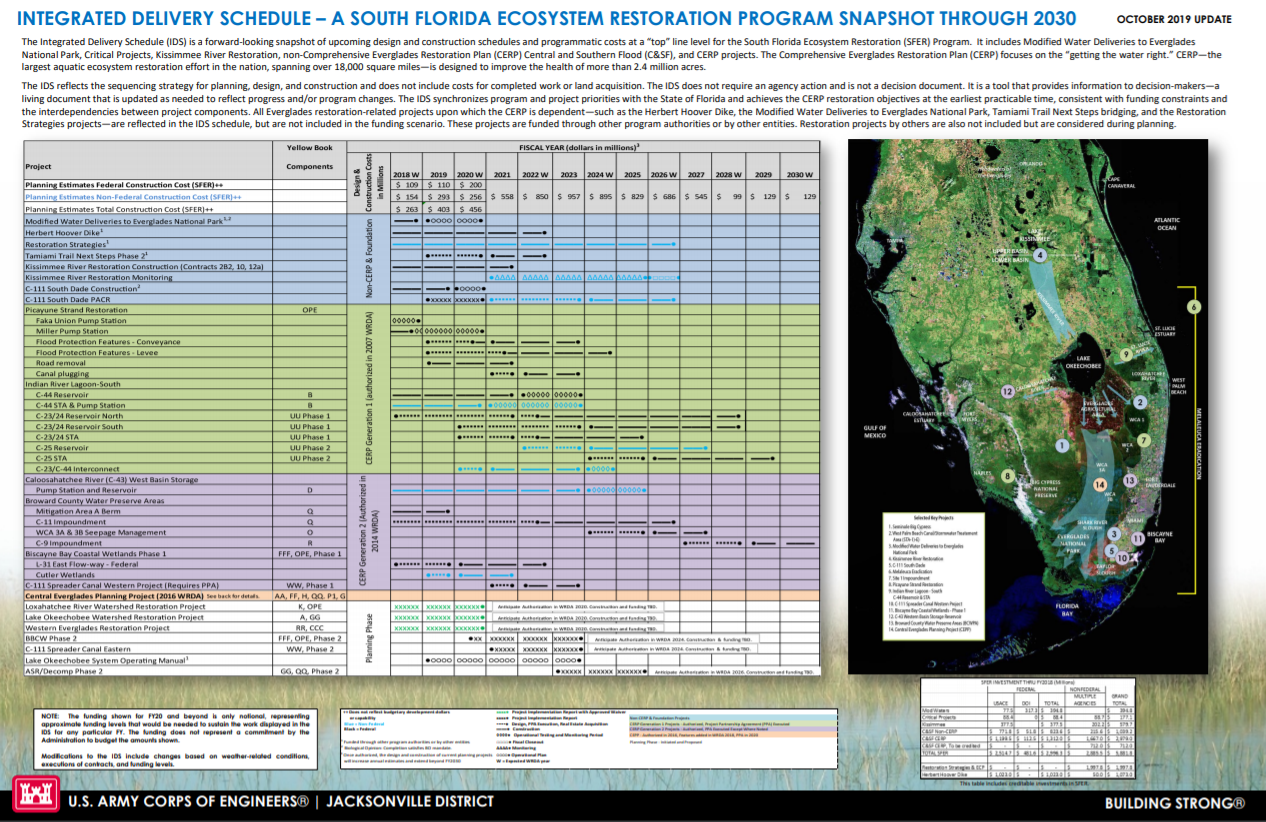Select map marker 1 south of Lake Okeechobee
Viewport: 1266px width, 822px height.
point(1061,444)
